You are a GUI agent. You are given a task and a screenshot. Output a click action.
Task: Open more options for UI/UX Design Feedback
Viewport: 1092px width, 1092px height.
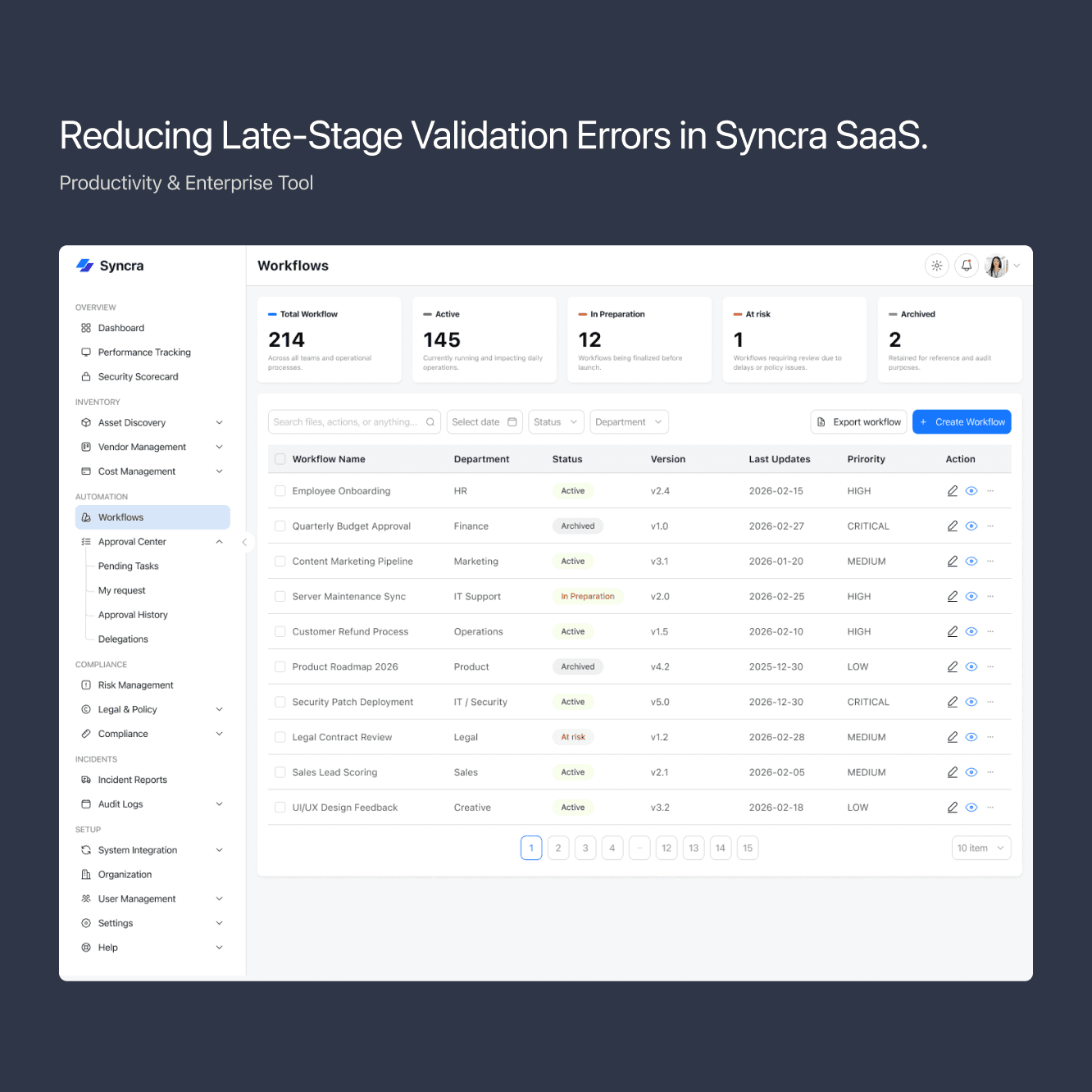coord(990,808)
